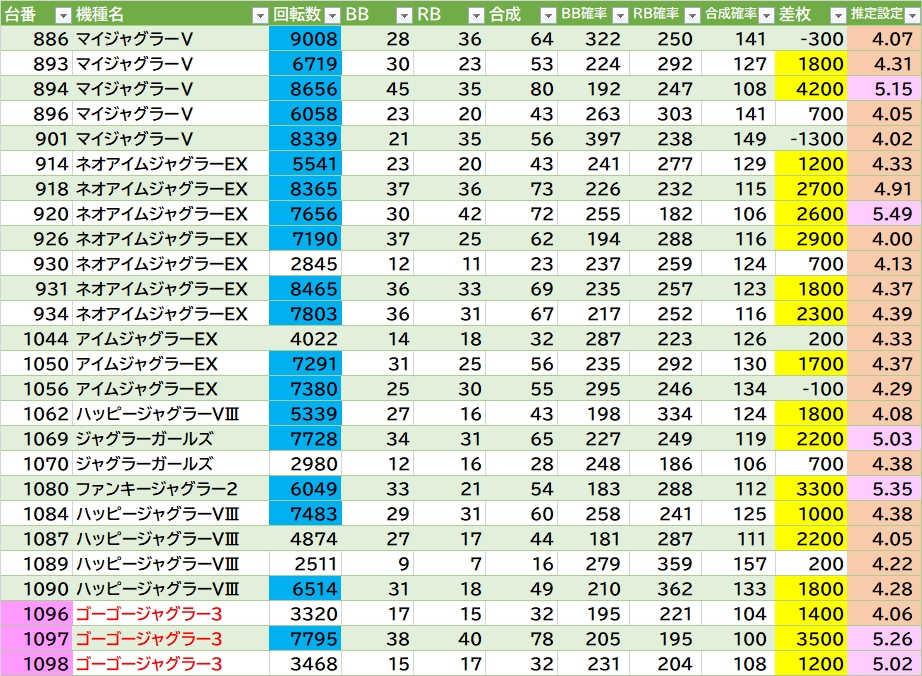Viewport: 922px width, 676px height.
Task: Select the yellow 差枚 cell showing 4200
Action: 811,89
